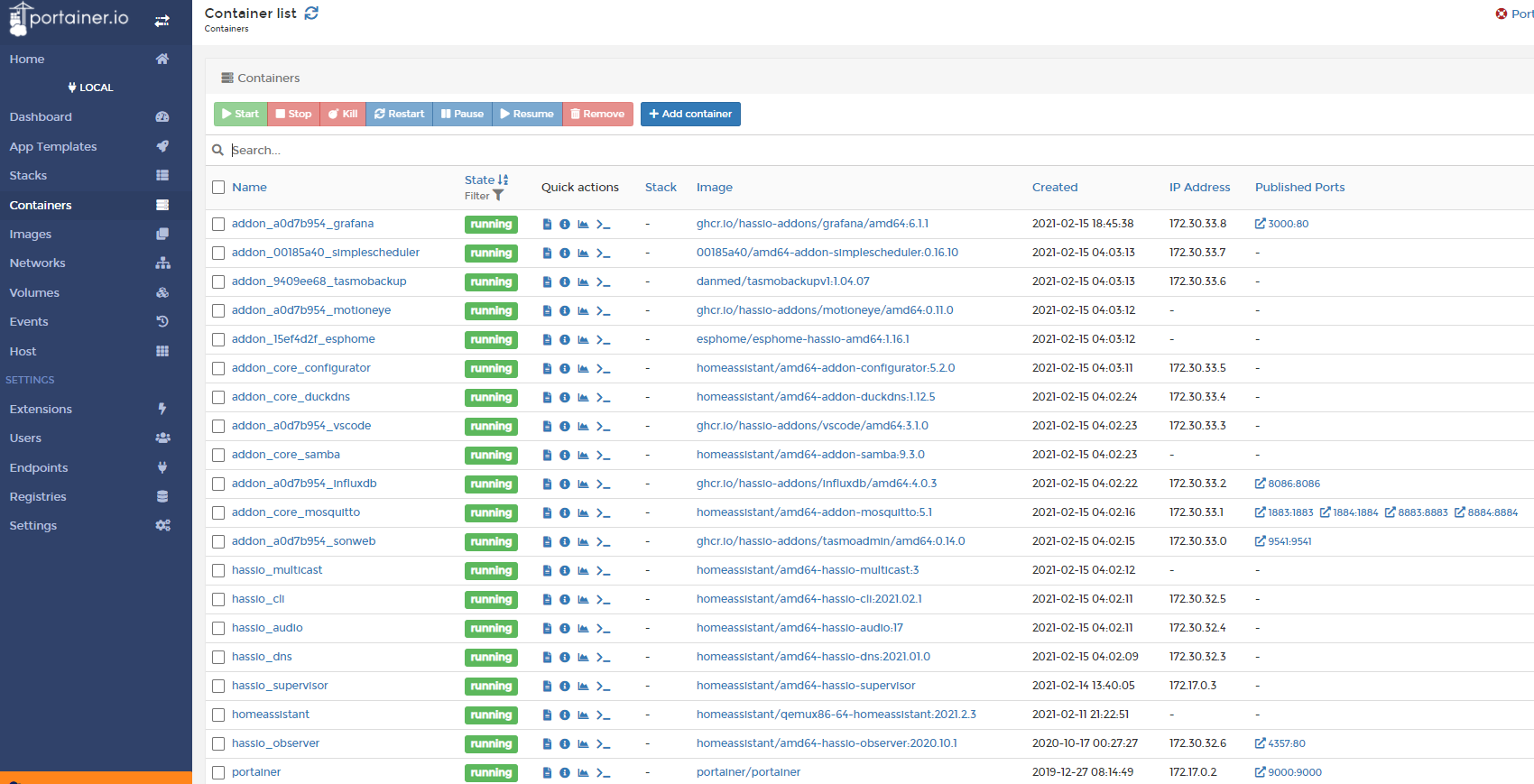Open logs icon for addon_9409ee68_tasmobackup
Image resolution: width=1534 pixels, height=784 pixels.
(x=547, y=282)
